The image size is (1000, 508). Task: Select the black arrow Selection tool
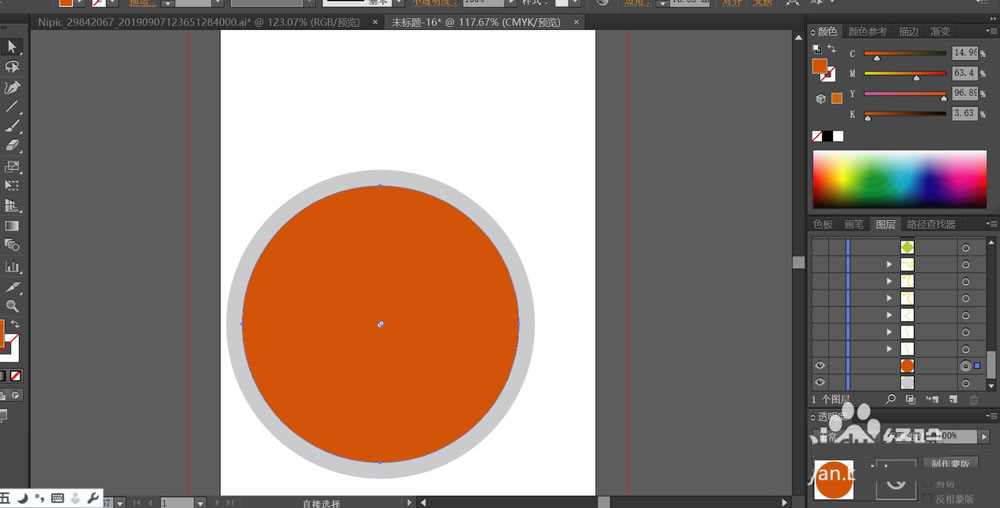pyautogui.click(x=11, y=46)
